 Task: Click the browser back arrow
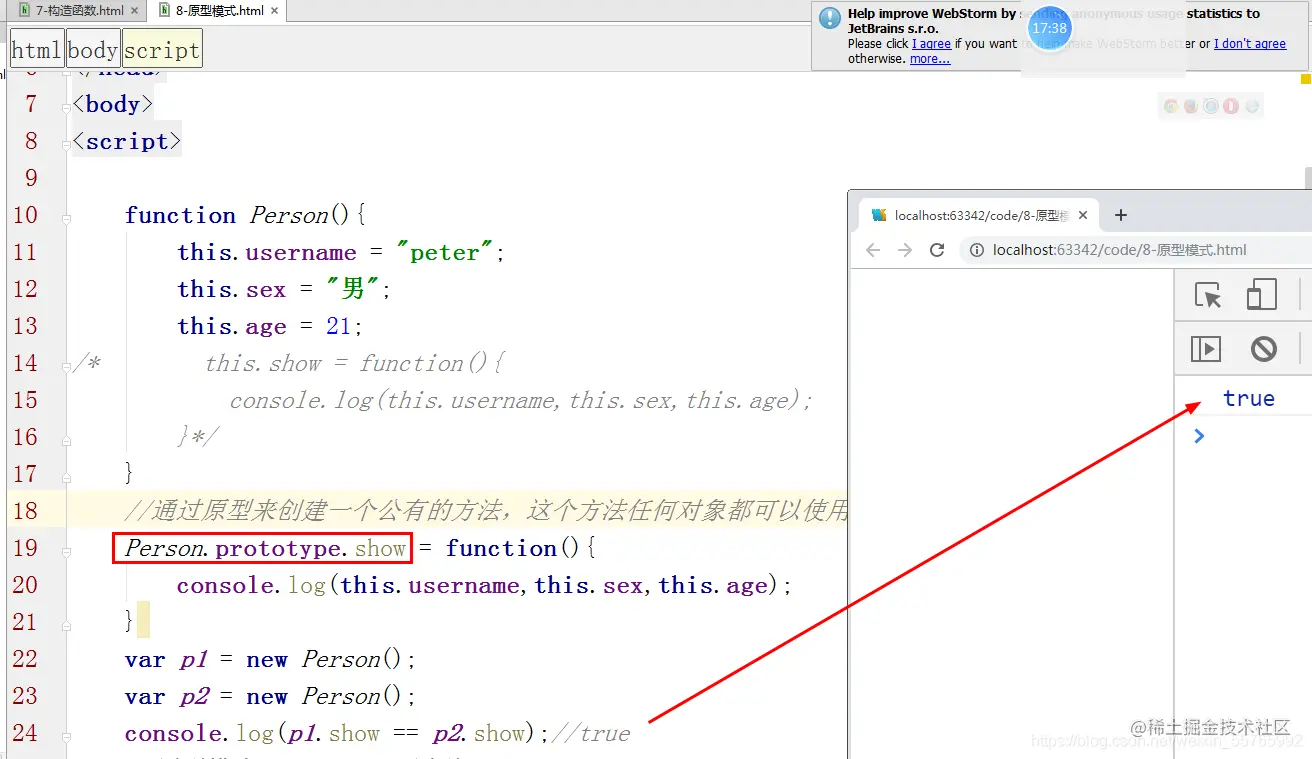click(x=873, y=250)
